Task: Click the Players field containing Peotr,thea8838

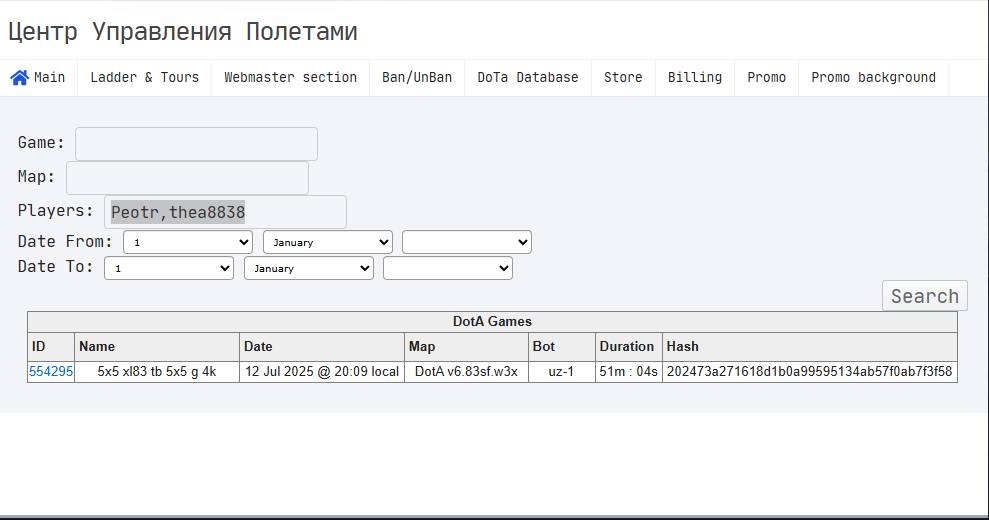Action: coord(225,212)
